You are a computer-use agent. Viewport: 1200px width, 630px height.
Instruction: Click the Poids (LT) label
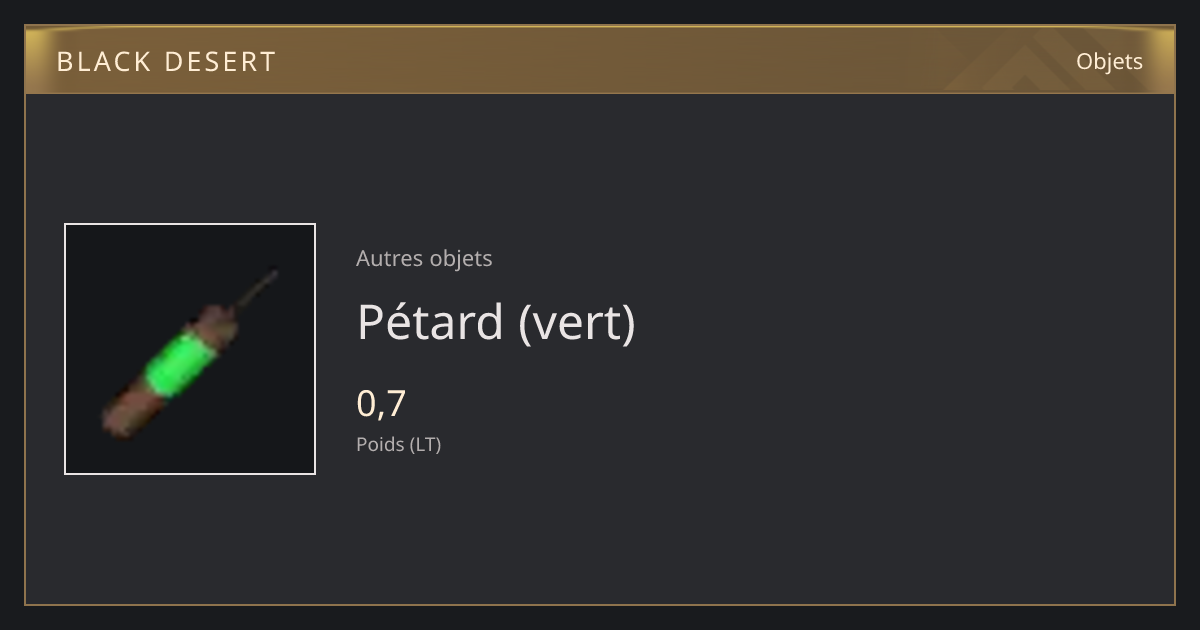(398, 444)
